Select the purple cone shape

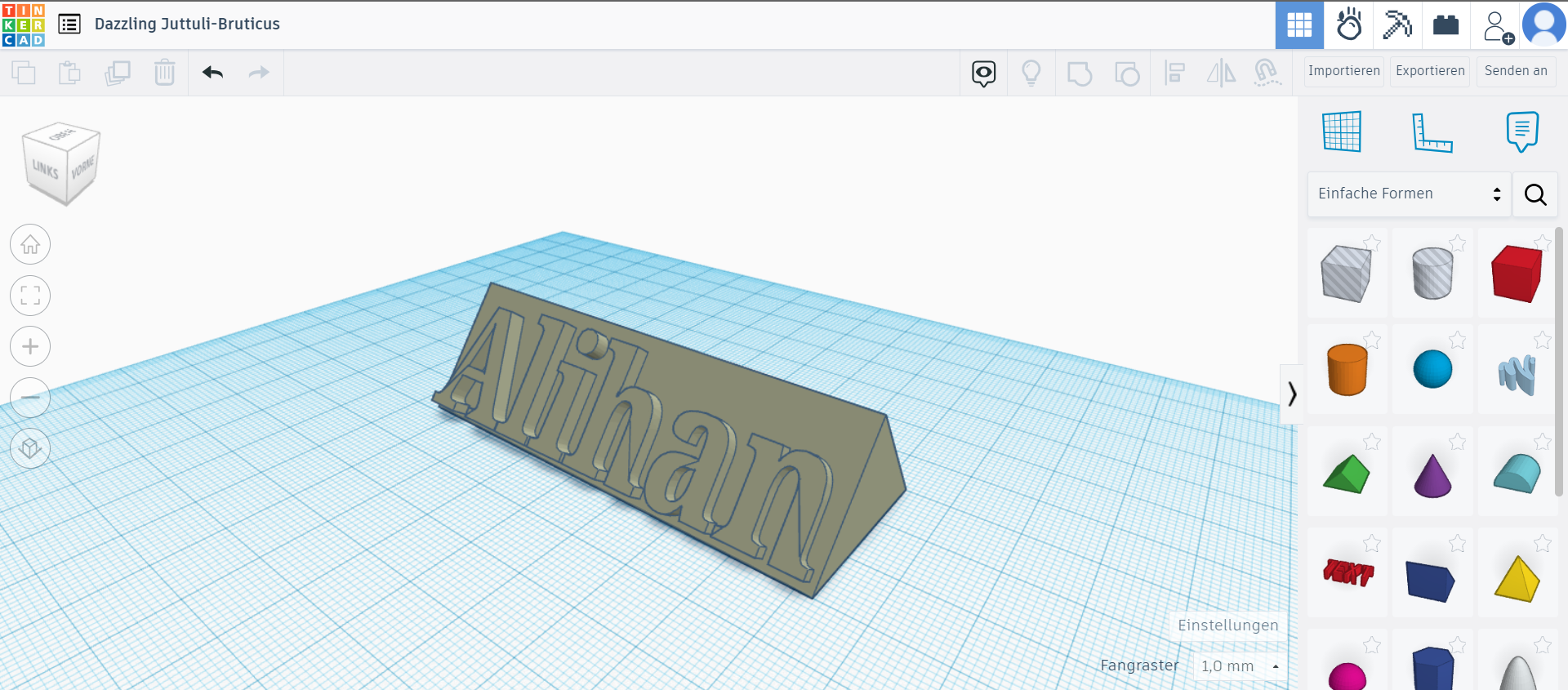pos(1432,475)
